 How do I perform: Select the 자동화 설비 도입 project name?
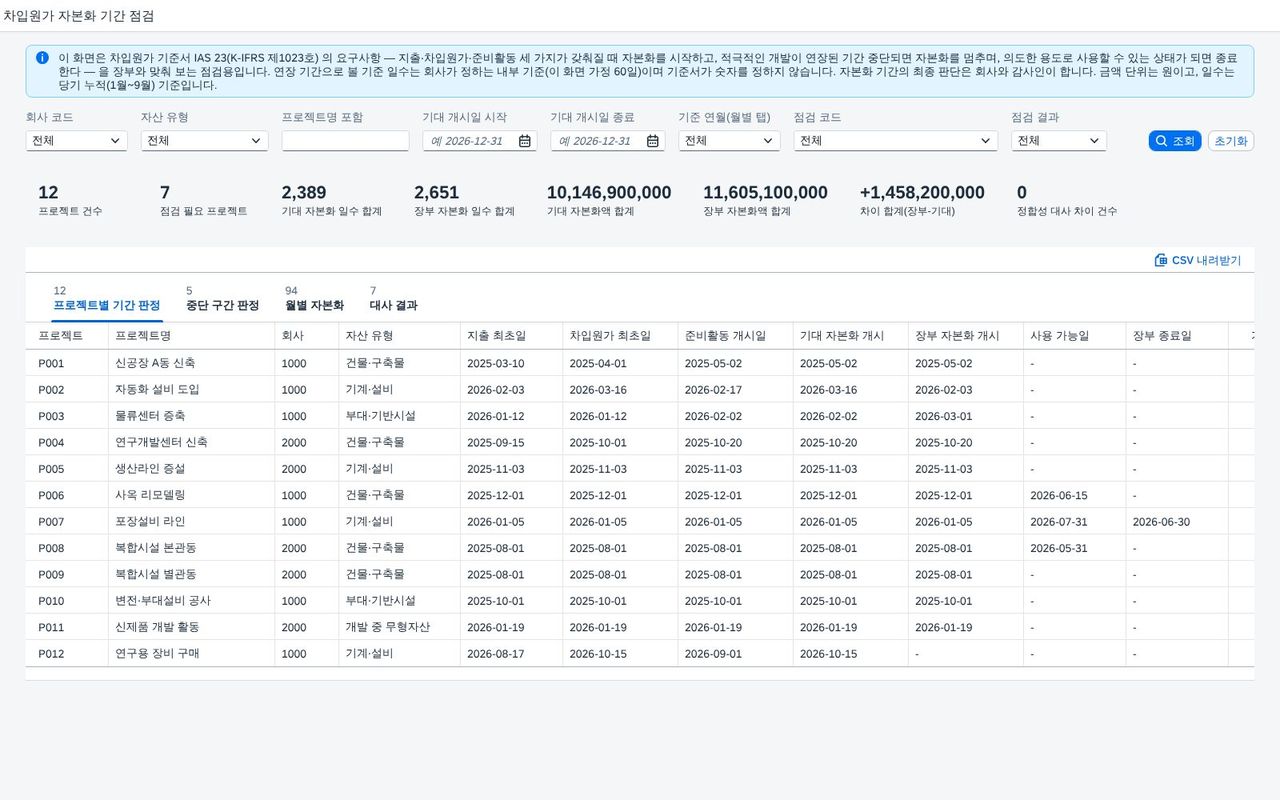point(158,390)
